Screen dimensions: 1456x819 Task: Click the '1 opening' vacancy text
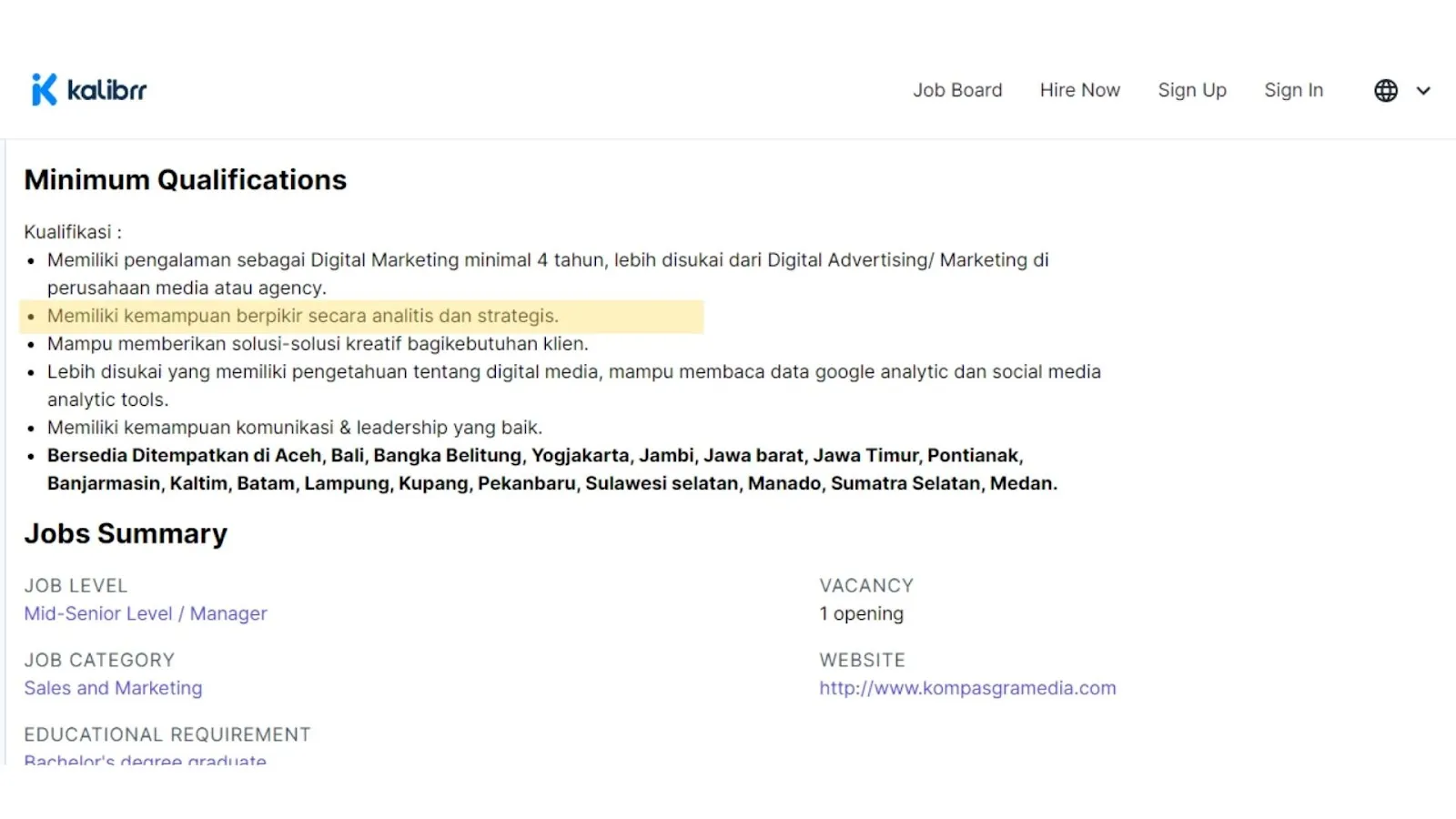pyautogui.click(x=861, y=613)
